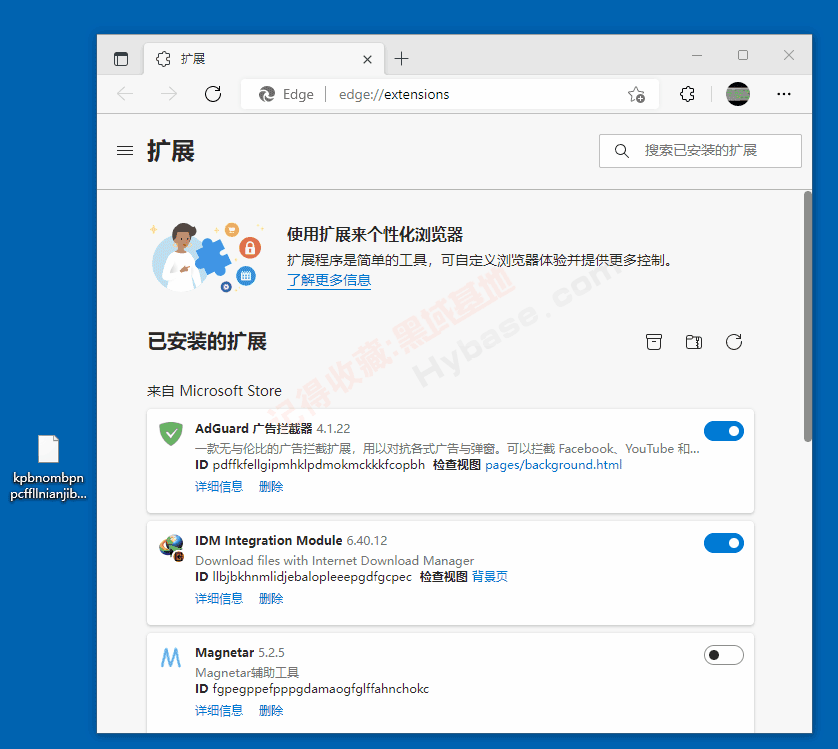Open IDM Integration Module 详细信息 link

219,599
